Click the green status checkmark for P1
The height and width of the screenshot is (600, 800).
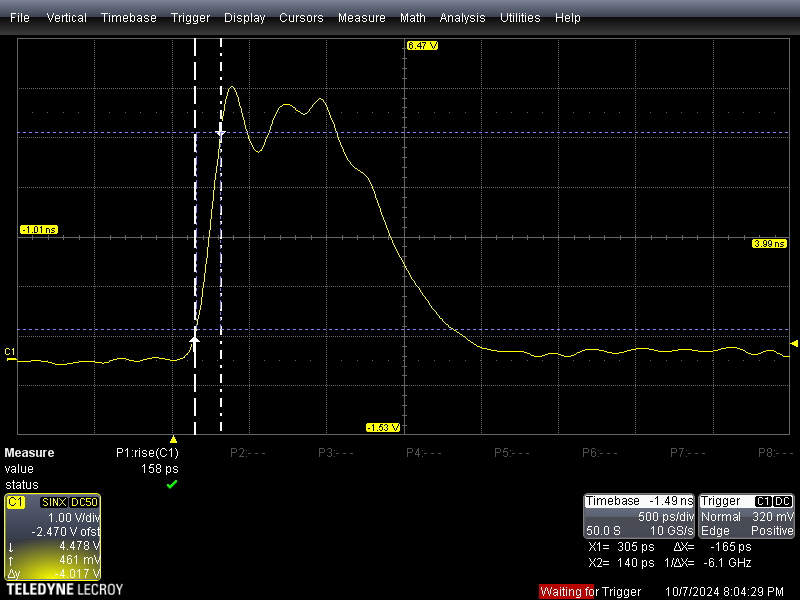point(172,484)
